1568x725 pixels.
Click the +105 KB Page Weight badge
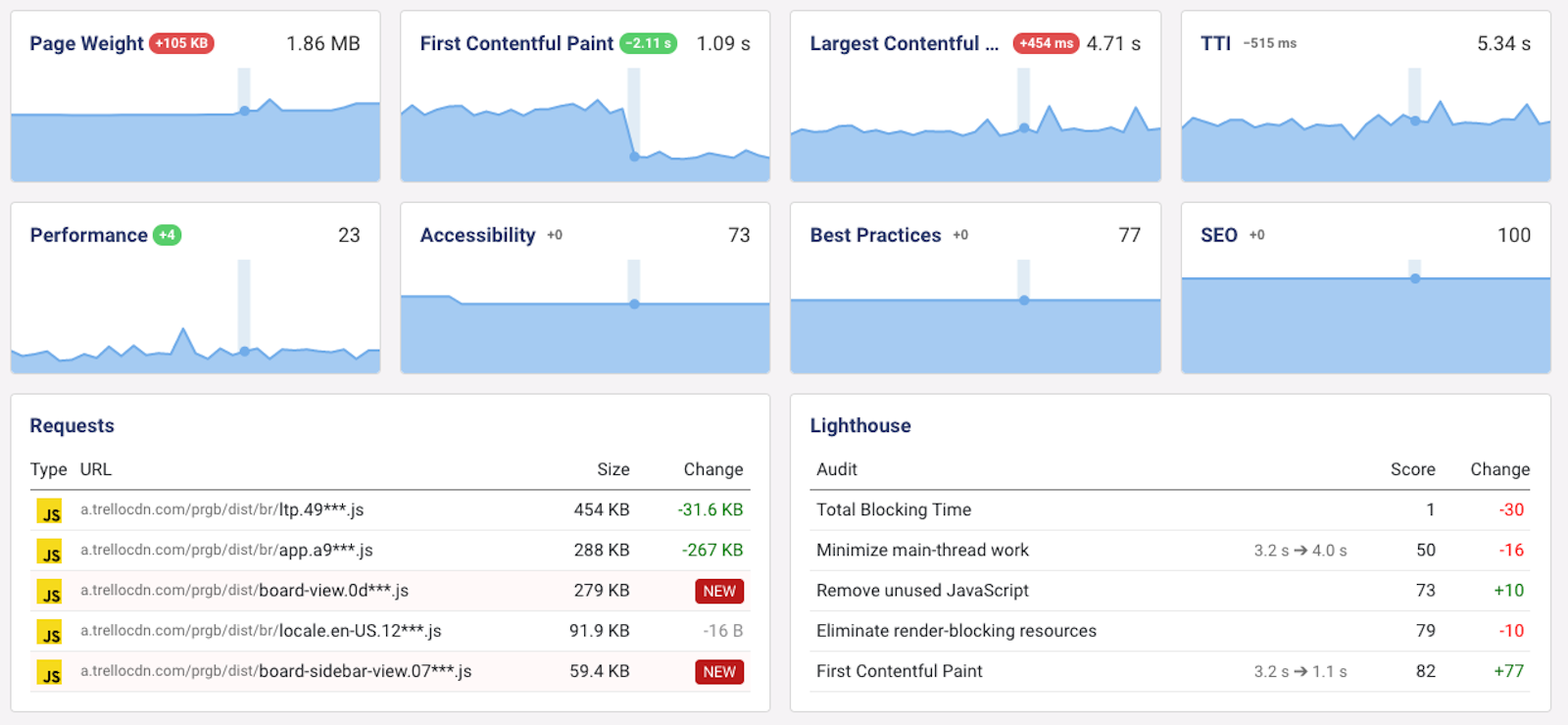pos(181,43)
